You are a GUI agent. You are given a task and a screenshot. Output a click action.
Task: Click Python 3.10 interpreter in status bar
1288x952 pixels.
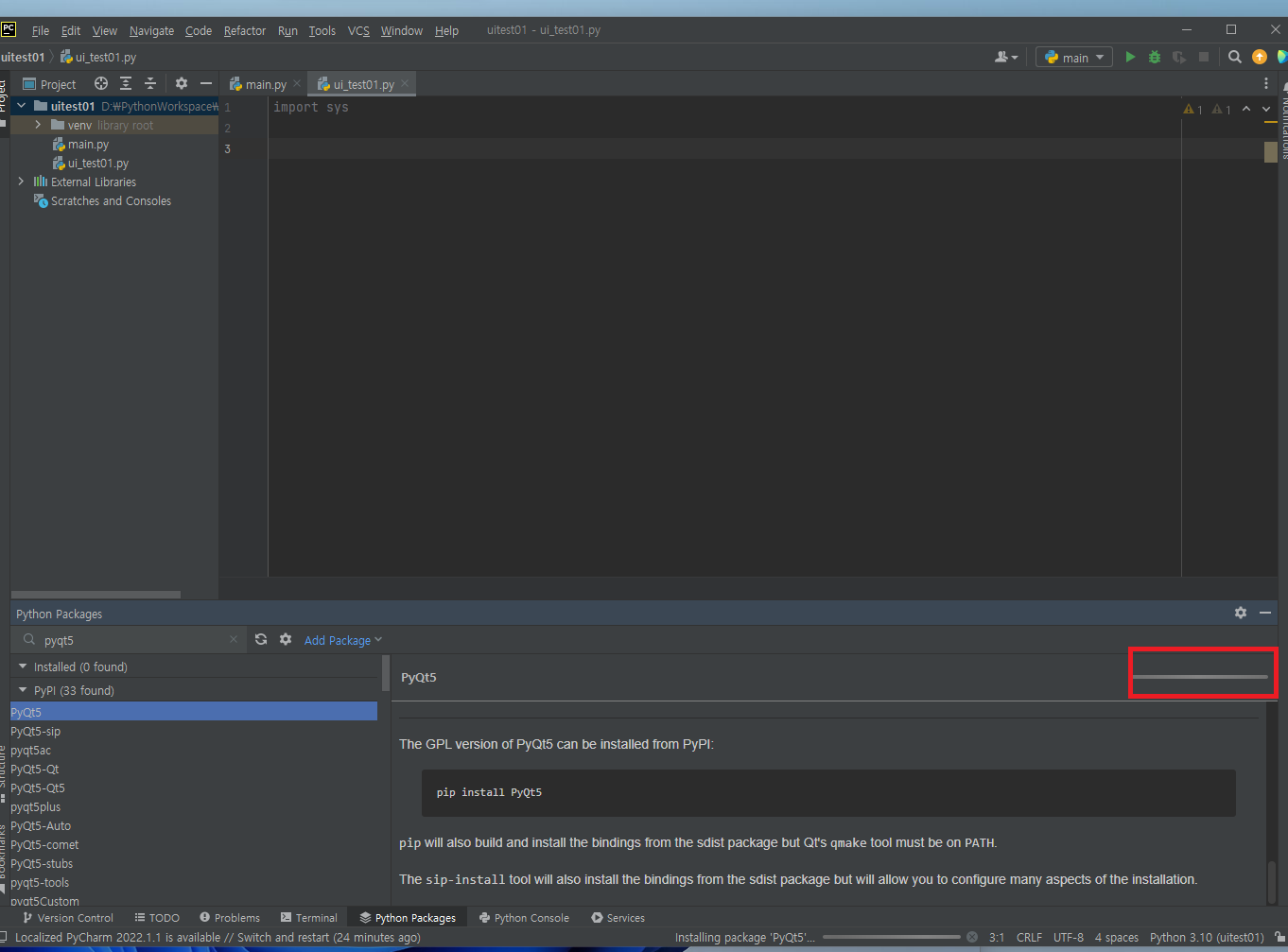(1207, 937)
